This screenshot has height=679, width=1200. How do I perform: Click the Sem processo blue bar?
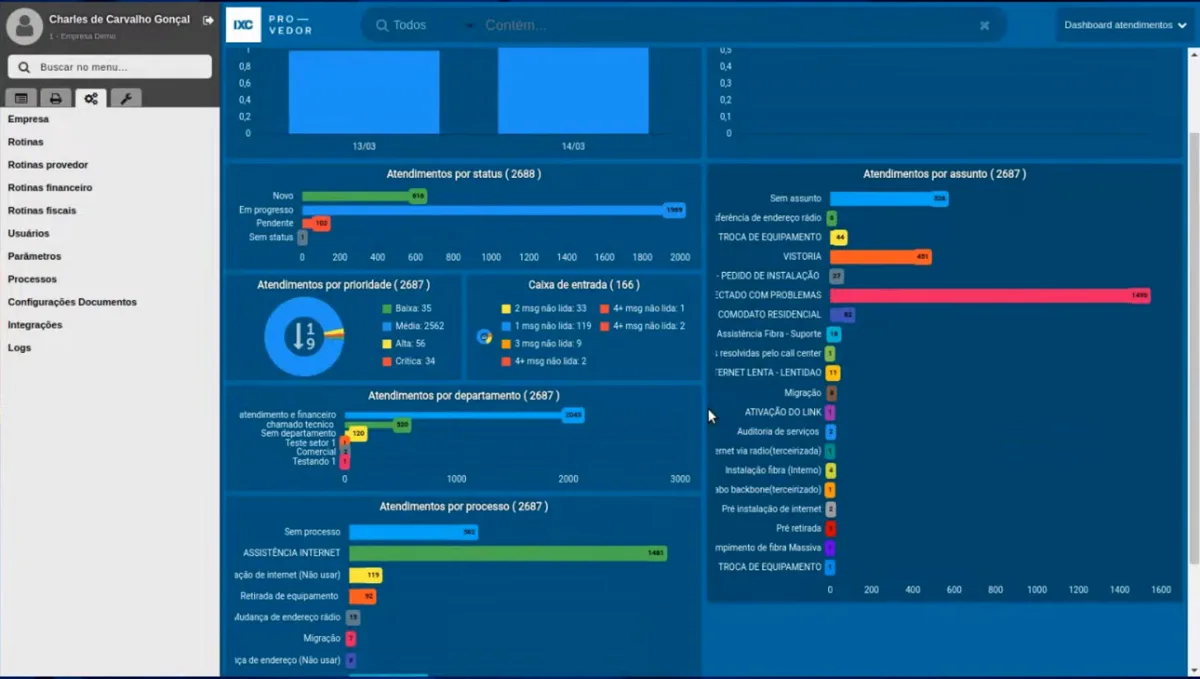(413, 533)
